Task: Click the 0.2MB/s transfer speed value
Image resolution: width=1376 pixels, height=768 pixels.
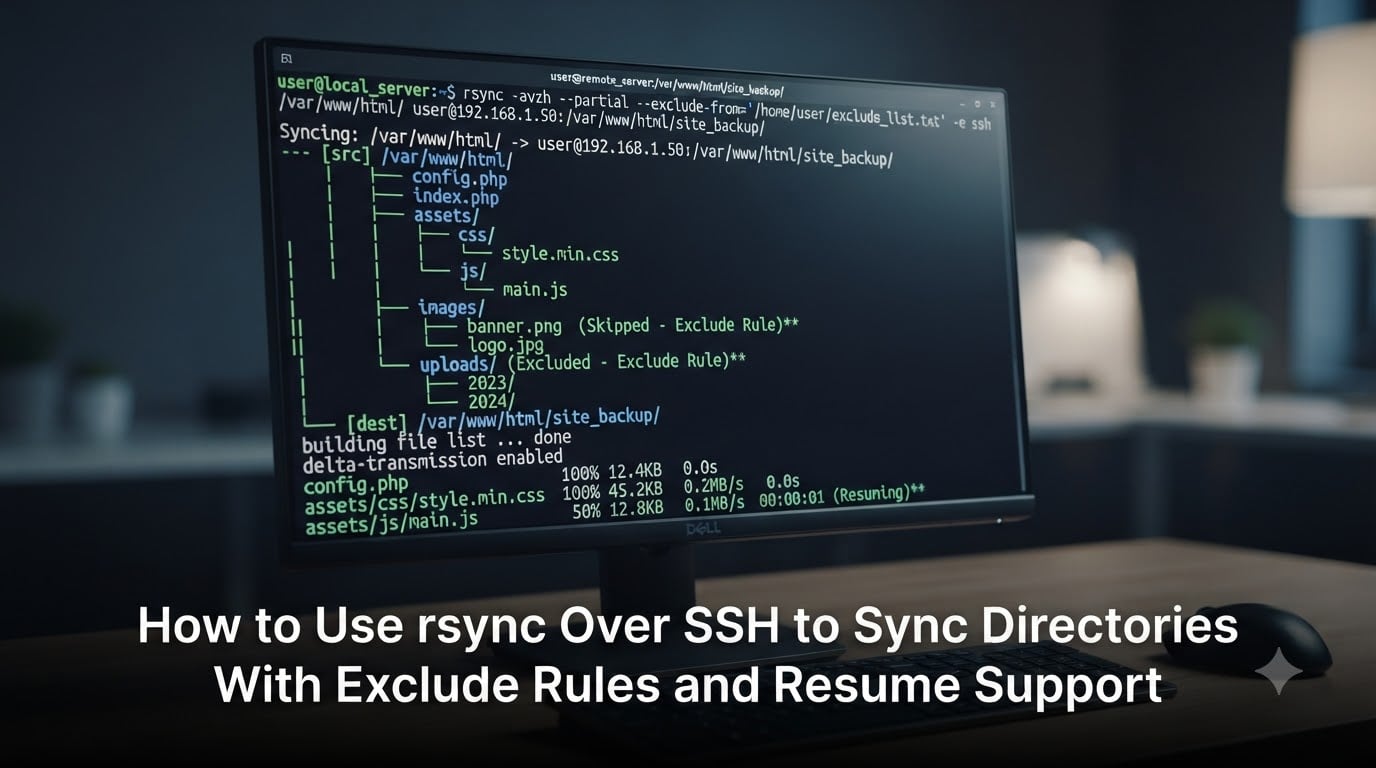Action: tap(714, 486)
